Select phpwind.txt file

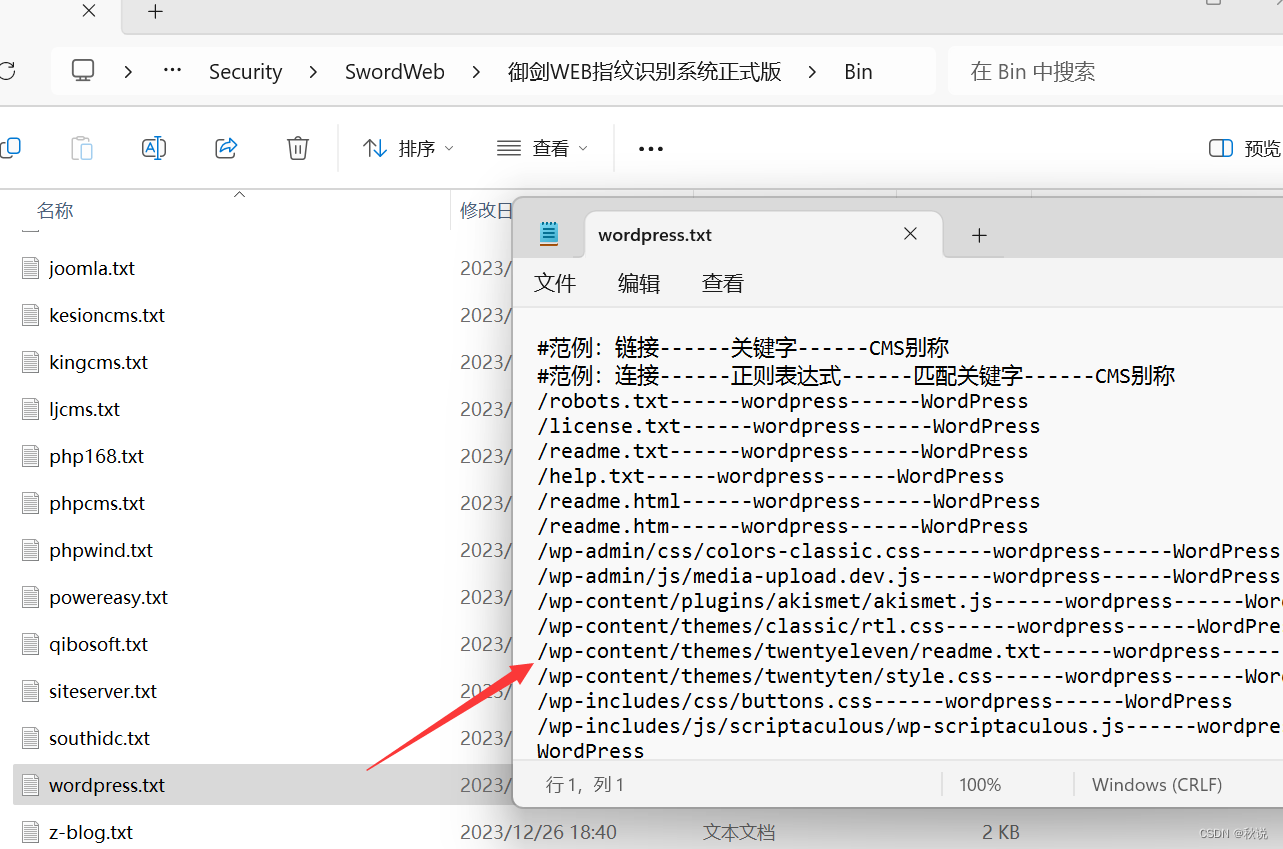pyautogui.click(x=101, y=550)
